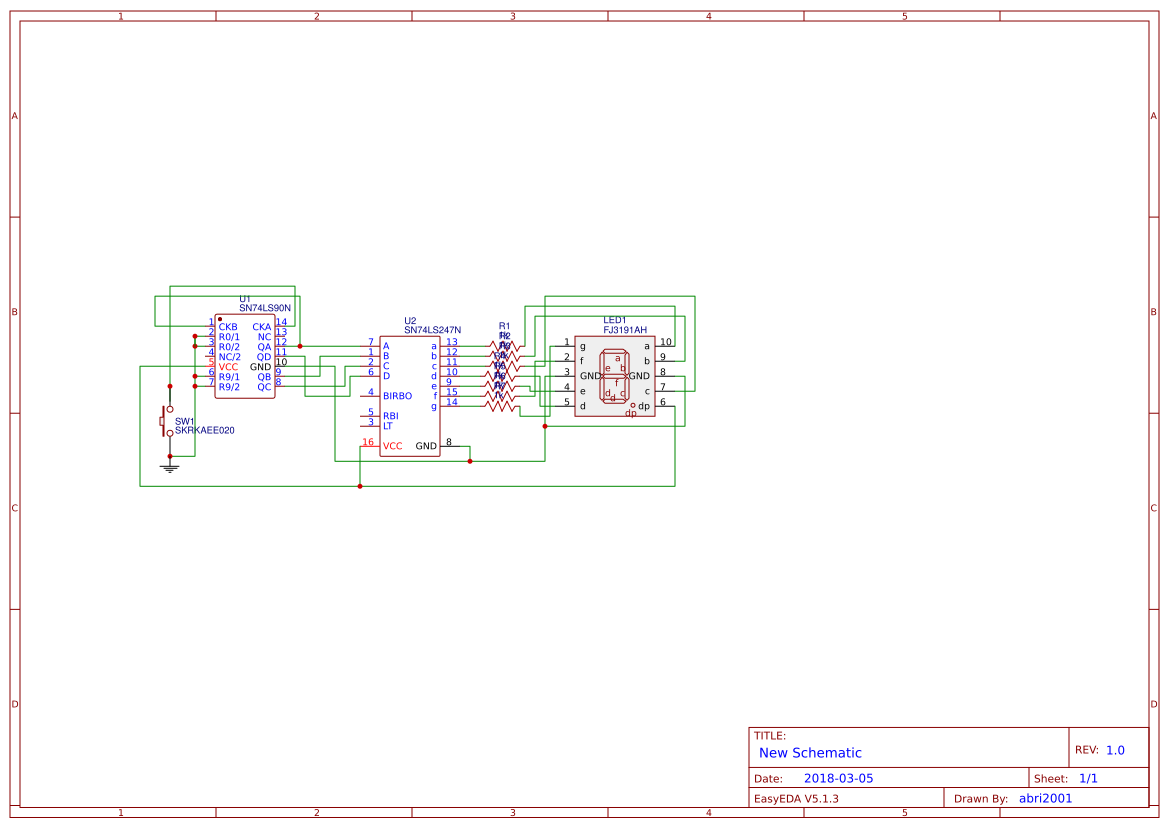Select the red VCC pin label on U2
Image resolution: width=1169 pixels, height=828 pixels.
[392, 445]
